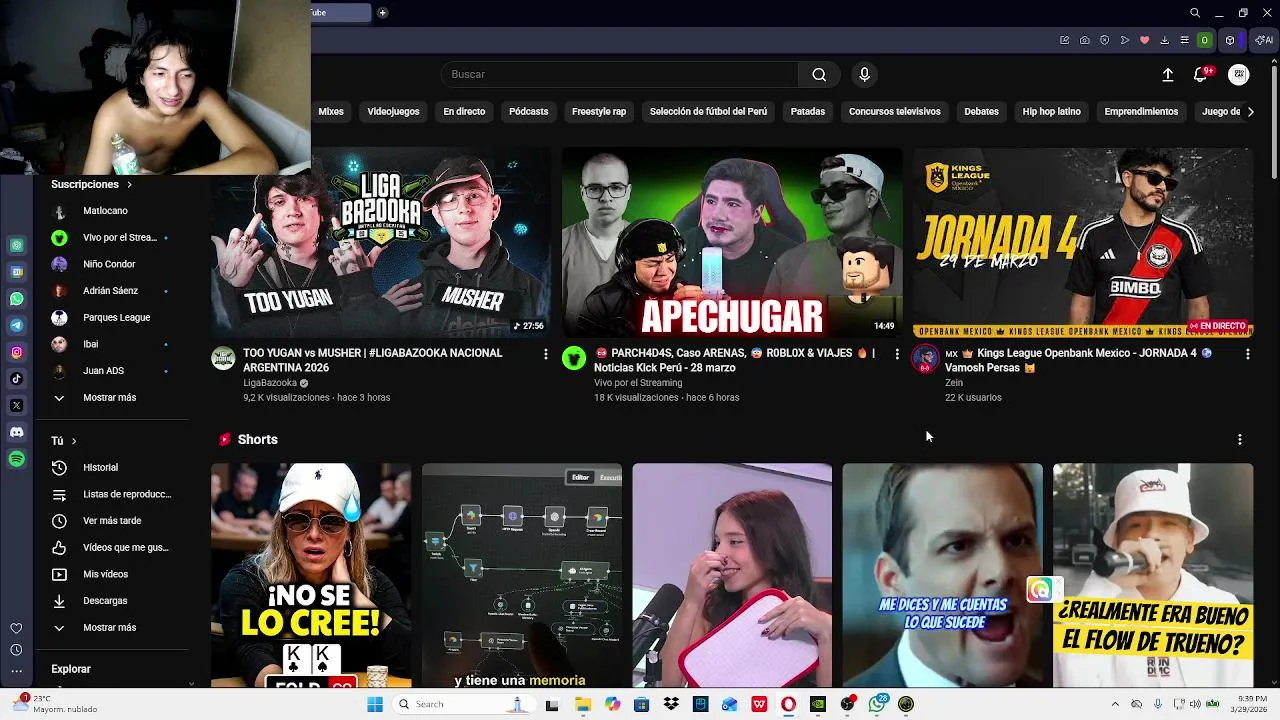
Task: Open a new browser tab
Action: 382,12
